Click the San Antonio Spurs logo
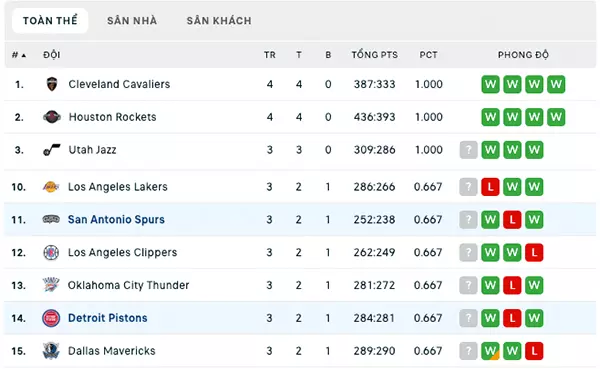The width and height of the screenshot is (600, 369). [51, 219]
